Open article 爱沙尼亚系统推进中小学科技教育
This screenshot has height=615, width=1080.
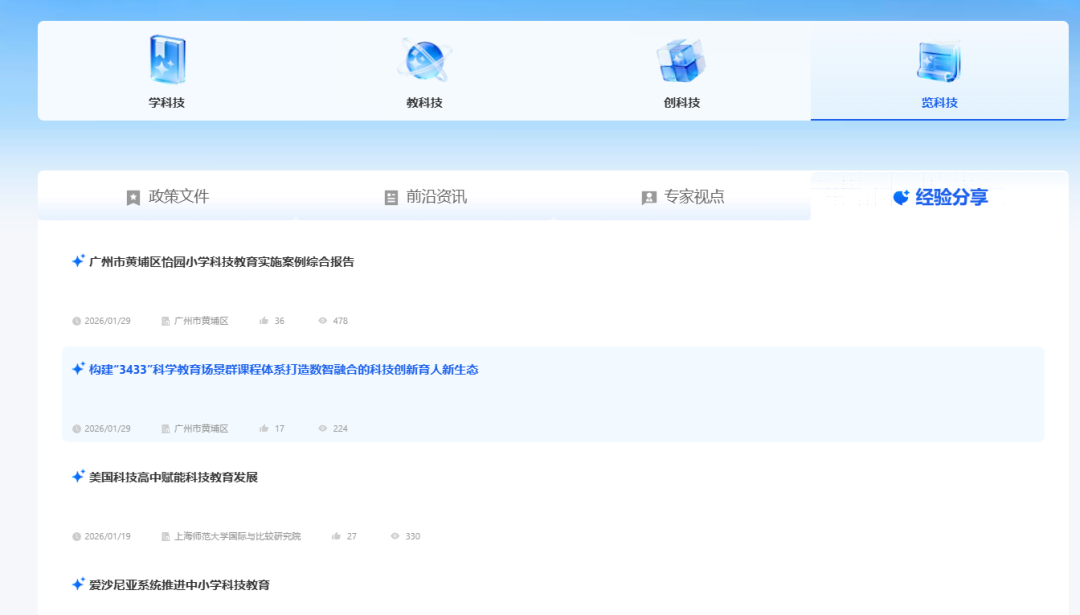click(180, 585)
